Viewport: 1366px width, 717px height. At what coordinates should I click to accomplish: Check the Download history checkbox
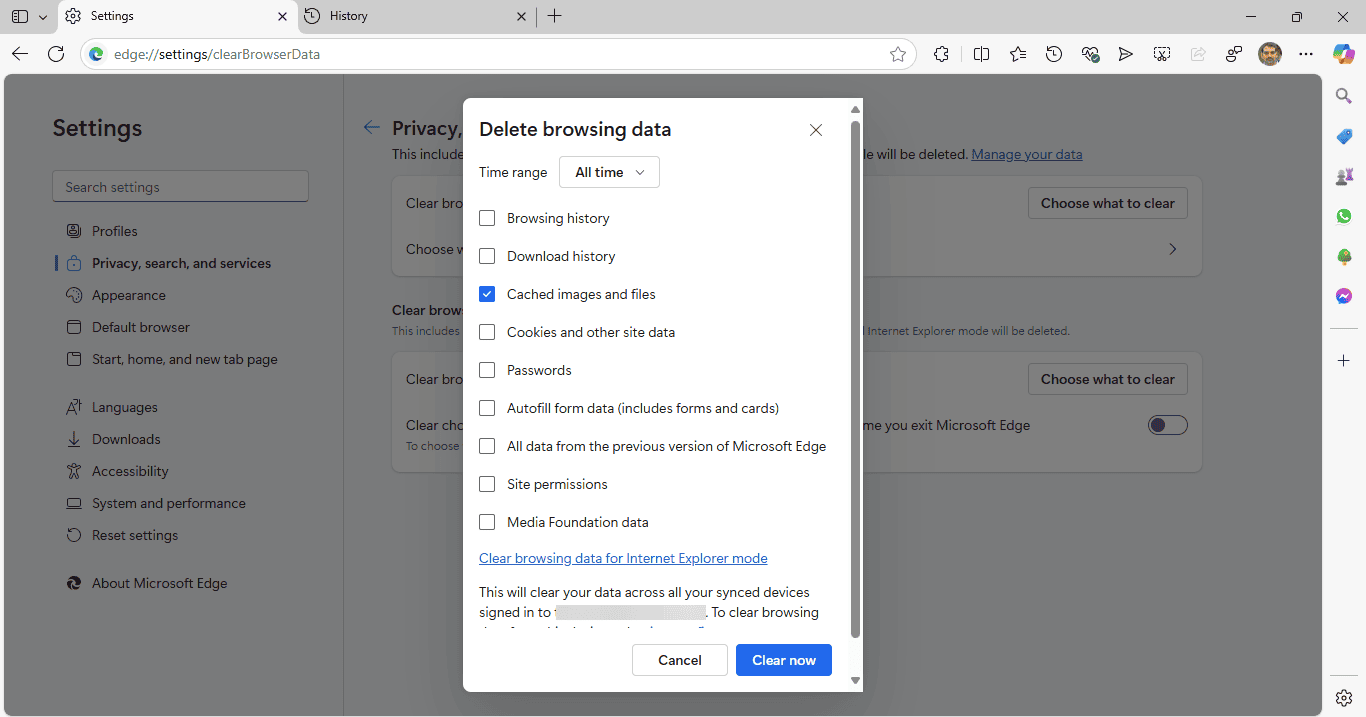point(487,256)
